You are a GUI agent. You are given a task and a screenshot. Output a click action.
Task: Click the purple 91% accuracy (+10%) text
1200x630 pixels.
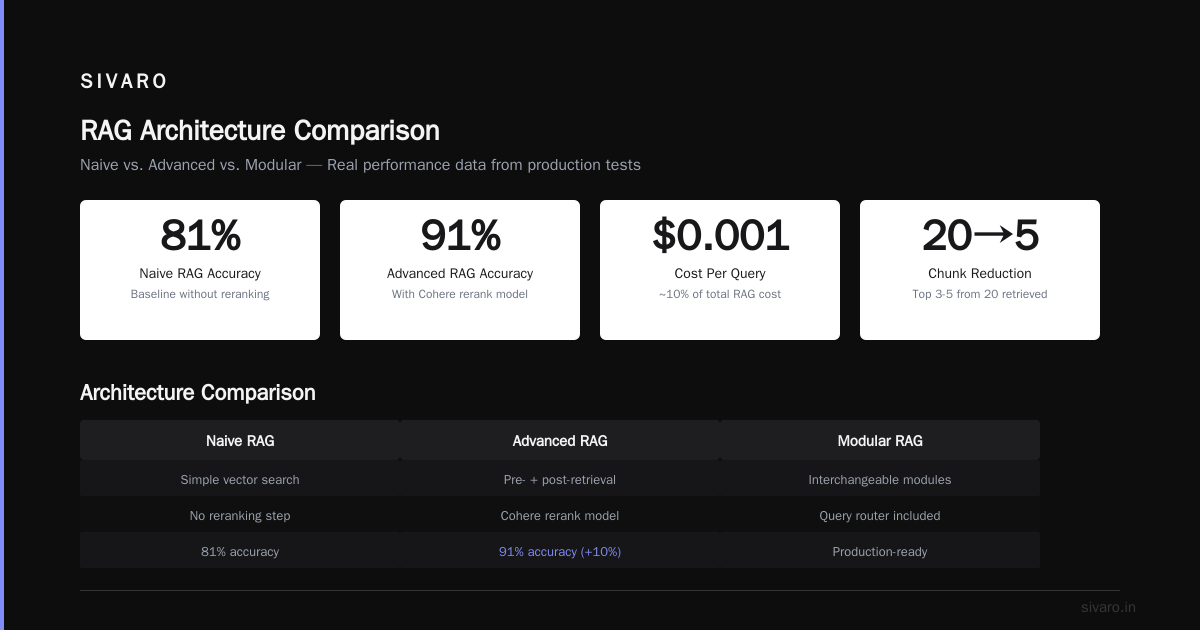[560, 552]
